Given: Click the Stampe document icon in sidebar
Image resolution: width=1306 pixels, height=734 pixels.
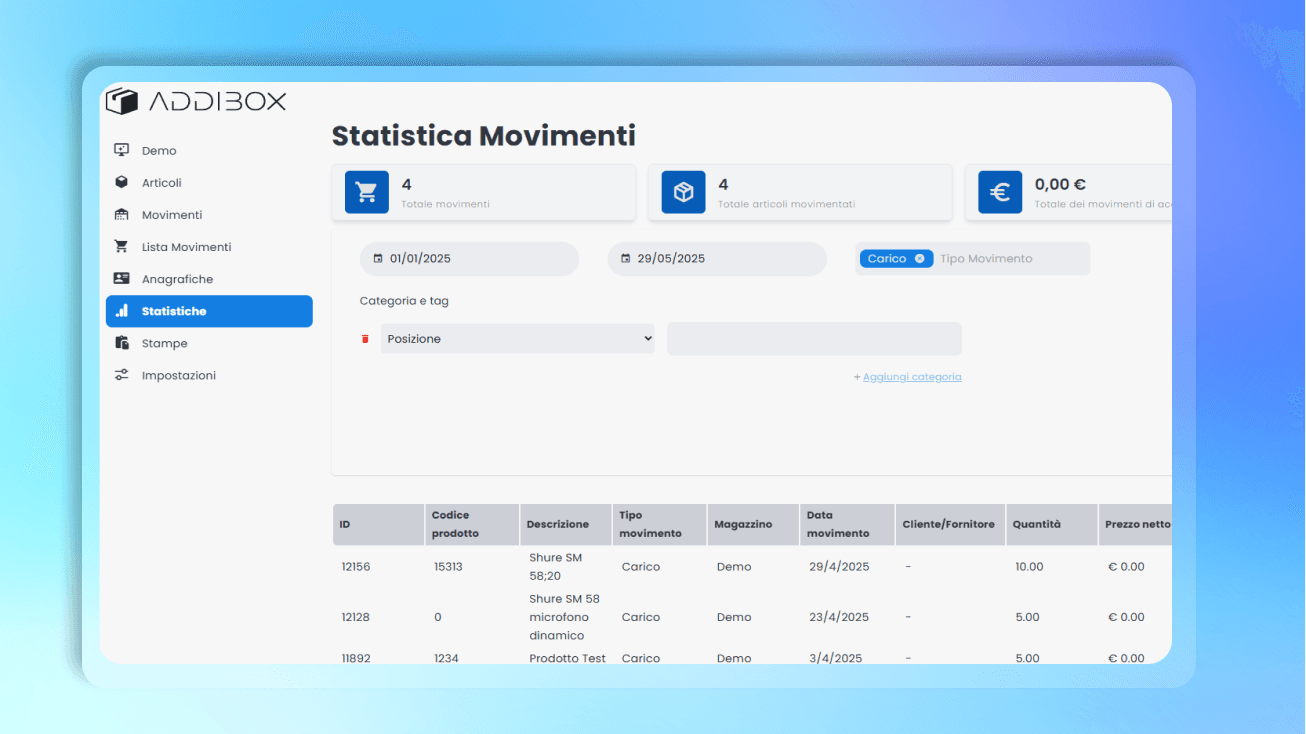Looking at the screenshot, I should click(x=122, y=342).
